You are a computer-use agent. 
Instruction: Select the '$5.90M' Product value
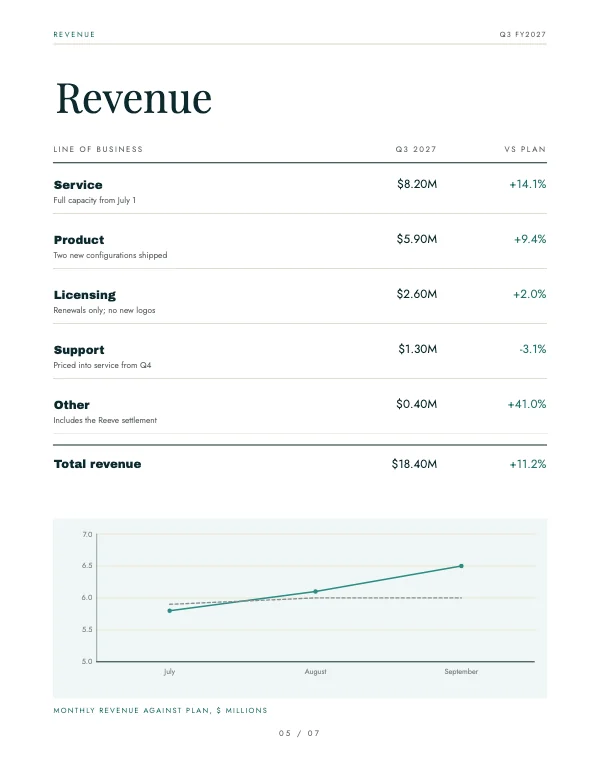417,239
